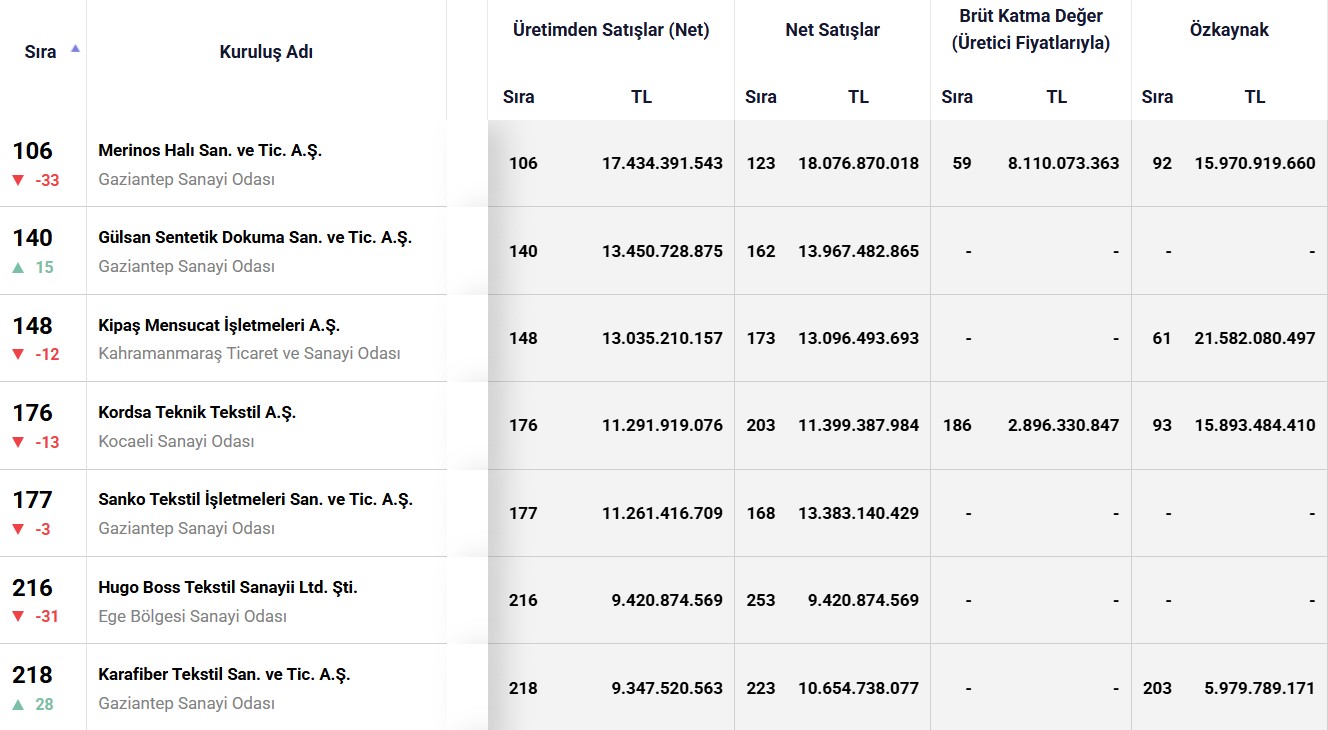Image resolution: width=1328 pixels, height=730 pixels.
Task: Select the Net Satışlar column header
Action: pos(832,30)
